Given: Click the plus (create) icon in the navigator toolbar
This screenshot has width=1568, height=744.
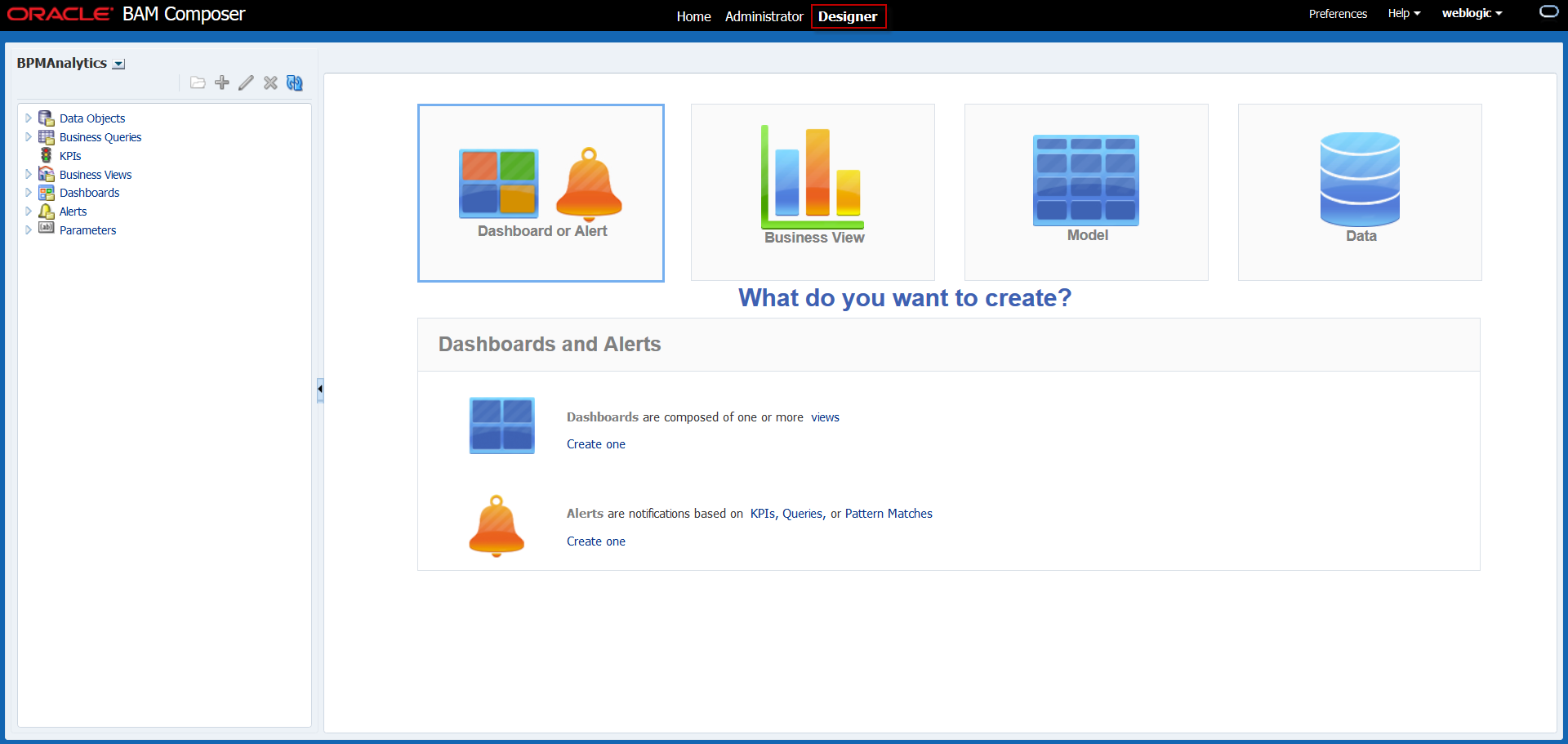Looking at the screenshot, I should tap(221, 82).
